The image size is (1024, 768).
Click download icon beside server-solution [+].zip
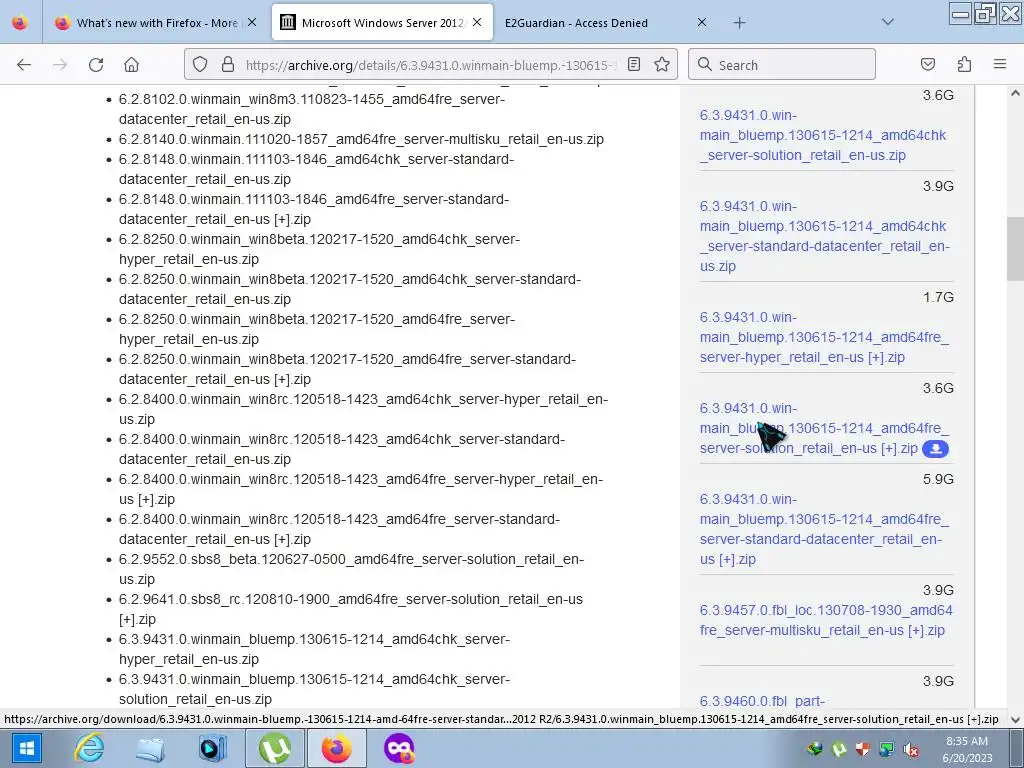[935, 449]
